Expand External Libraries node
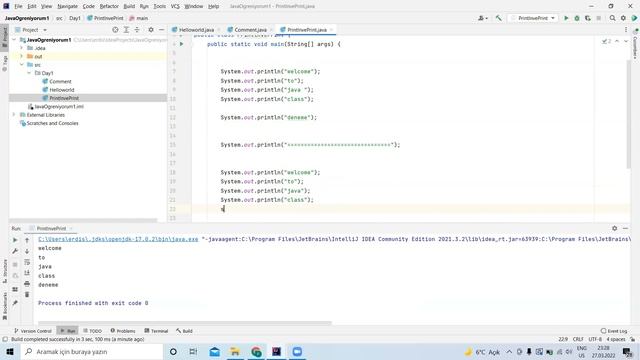This screenshot has height=360, width=640. (x=14, y=115)
